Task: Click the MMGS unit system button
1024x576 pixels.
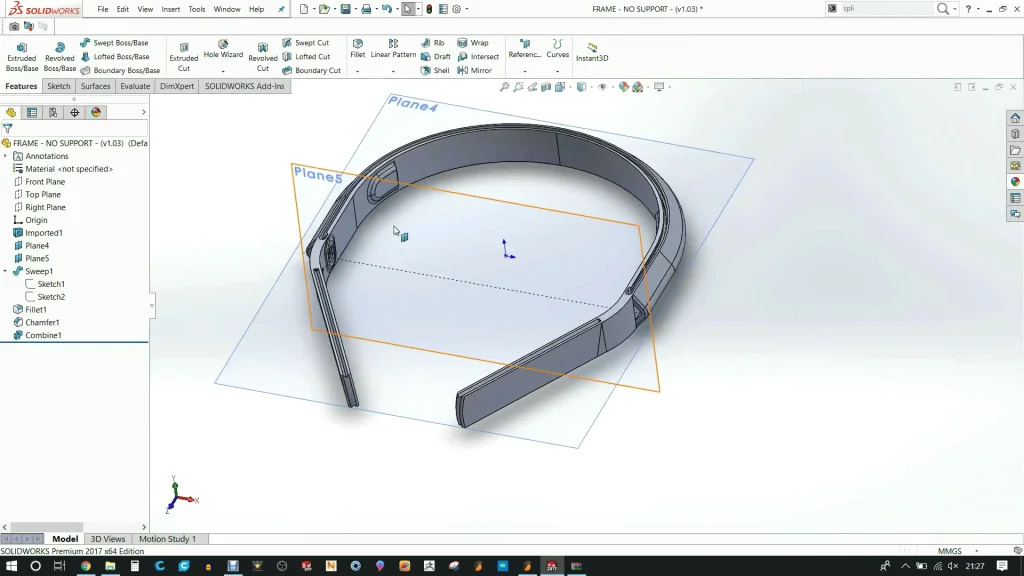Action: click(x=949, y=551)
